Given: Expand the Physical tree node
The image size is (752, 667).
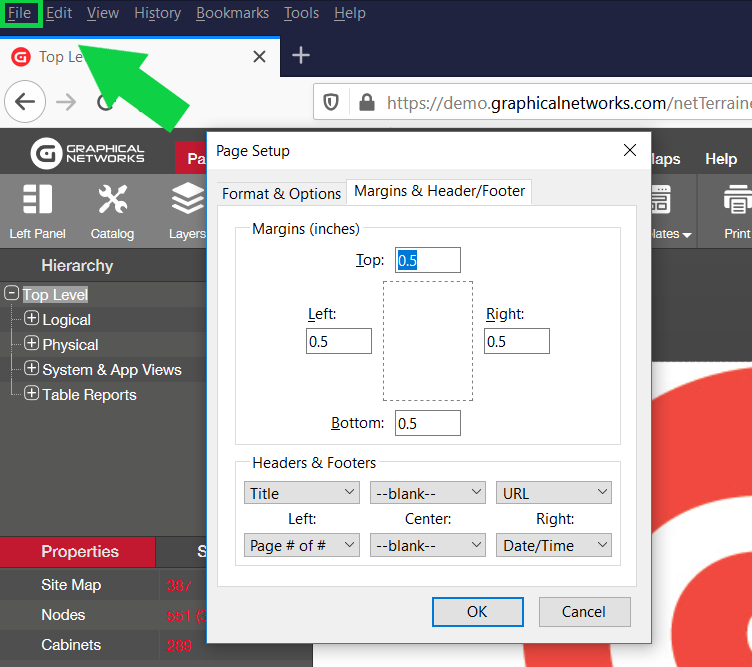Looking at the screenshot, I should pos(31,344).
